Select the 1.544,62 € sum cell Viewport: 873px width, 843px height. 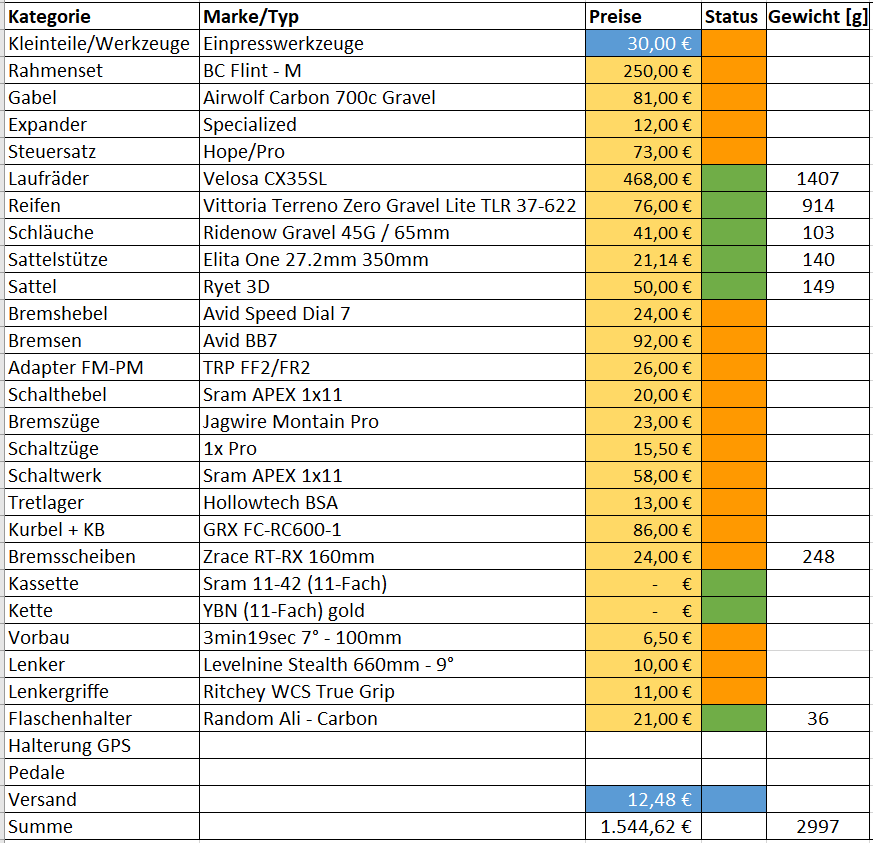point(643,826)
